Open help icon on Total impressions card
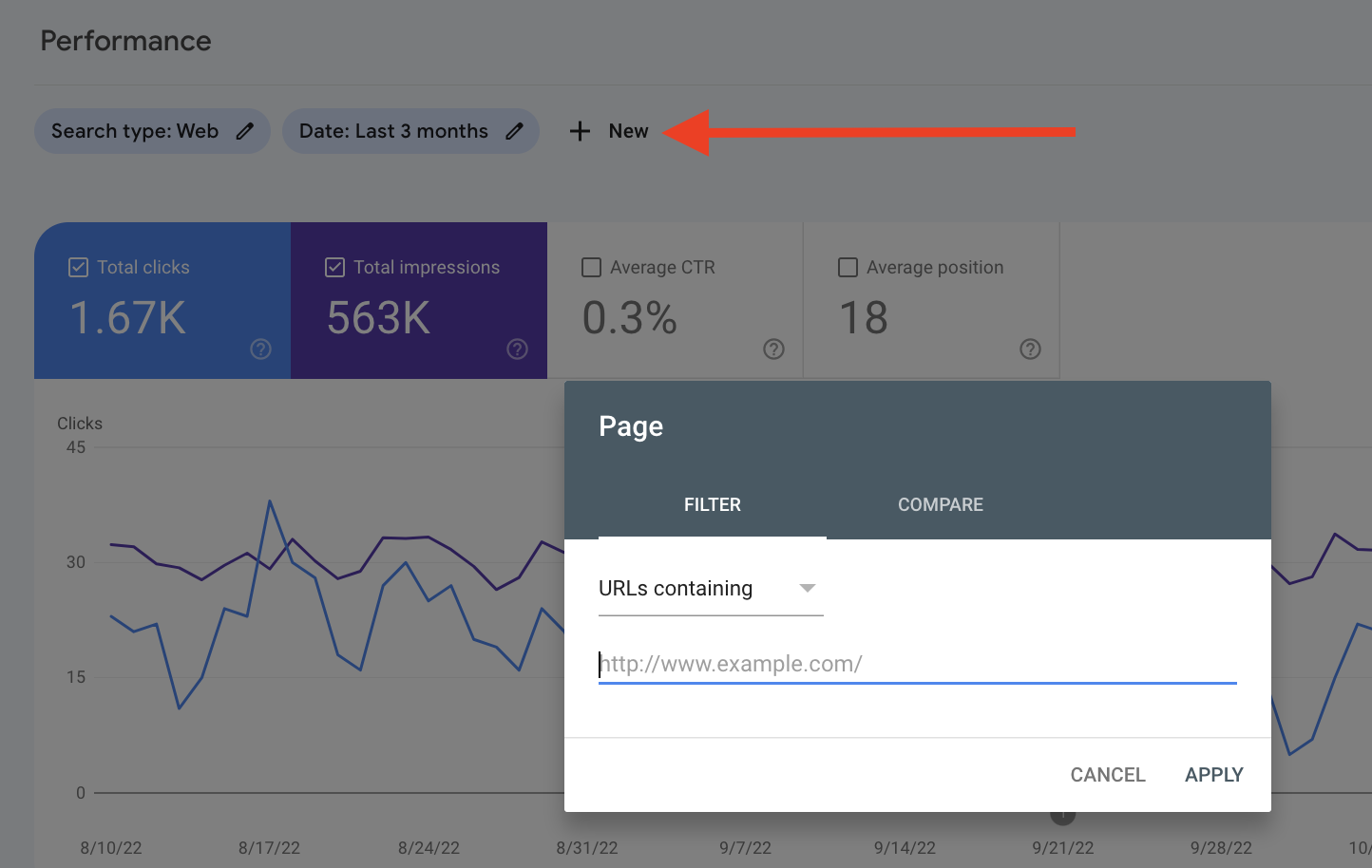1372x868 pixels. pos(517,349)
